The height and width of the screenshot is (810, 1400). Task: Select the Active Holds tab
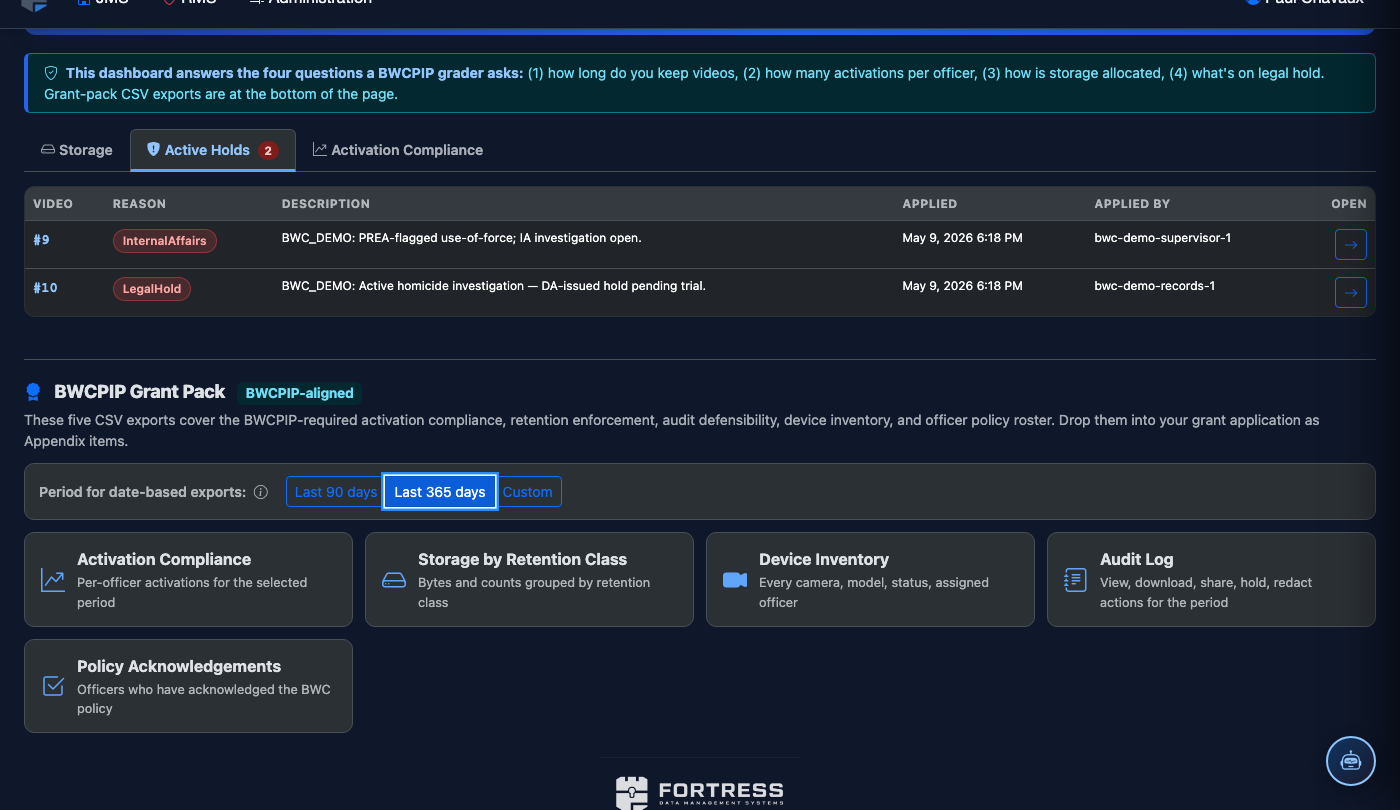click(x=212, y=150)
